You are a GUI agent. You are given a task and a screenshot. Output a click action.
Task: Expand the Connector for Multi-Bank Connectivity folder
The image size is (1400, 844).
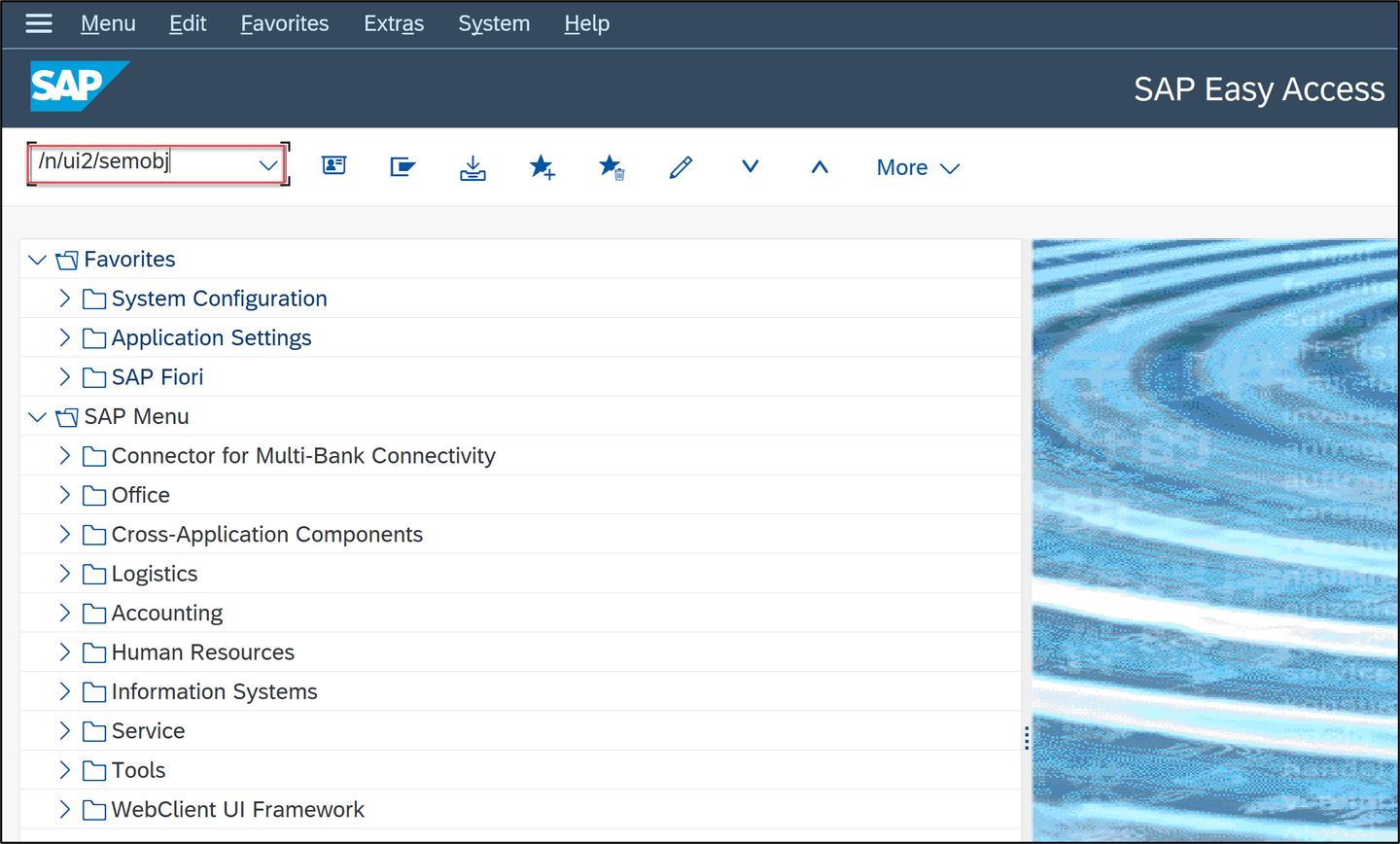64,455
